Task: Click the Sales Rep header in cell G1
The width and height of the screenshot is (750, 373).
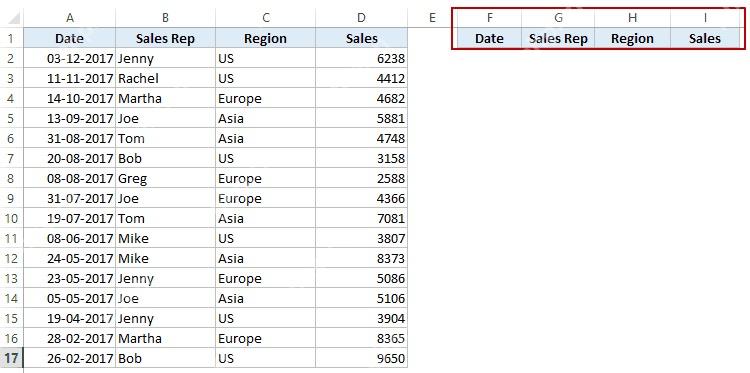Action: pos(558,38)
